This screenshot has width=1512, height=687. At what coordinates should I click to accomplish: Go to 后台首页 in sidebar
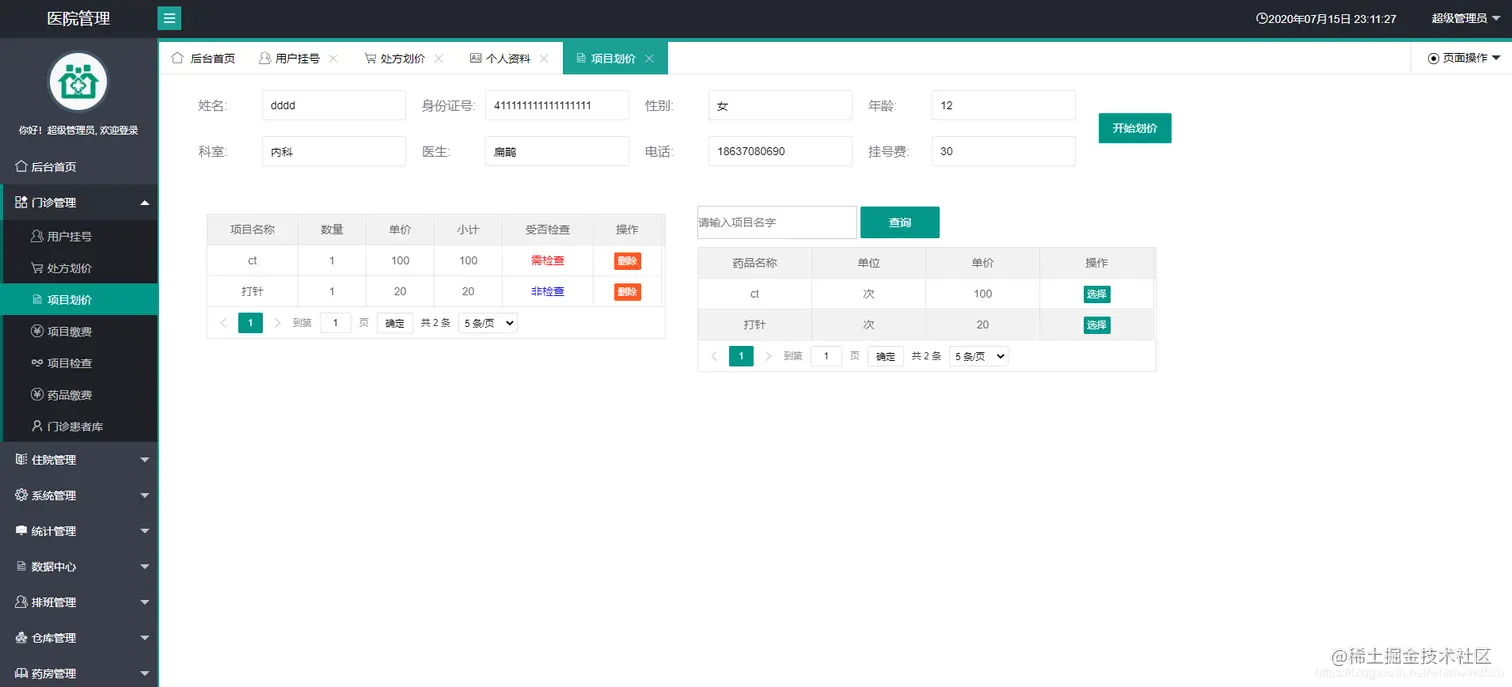79,167
